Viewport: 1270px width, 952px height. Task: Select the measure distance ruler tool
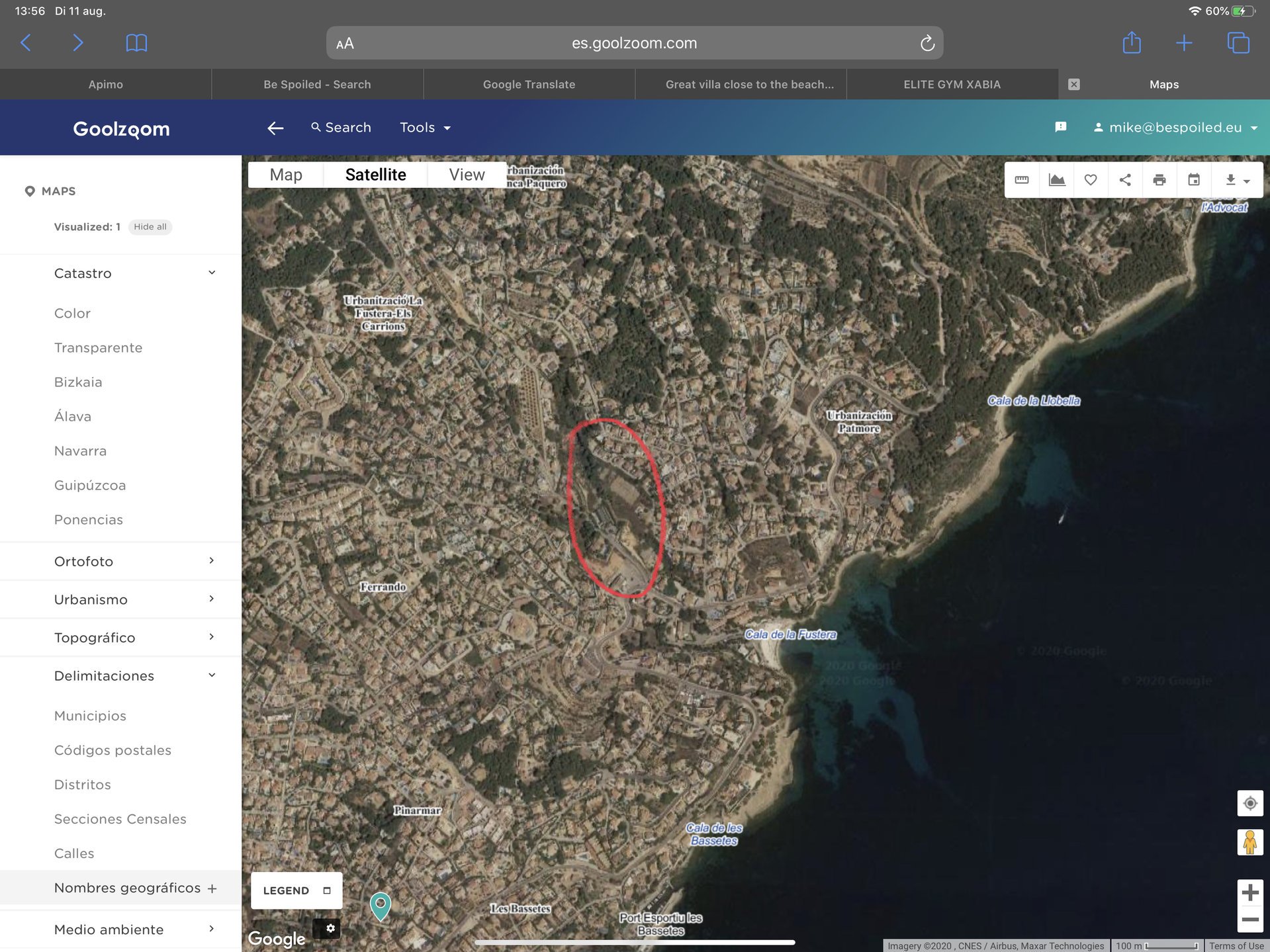(x=1021, y=179)
